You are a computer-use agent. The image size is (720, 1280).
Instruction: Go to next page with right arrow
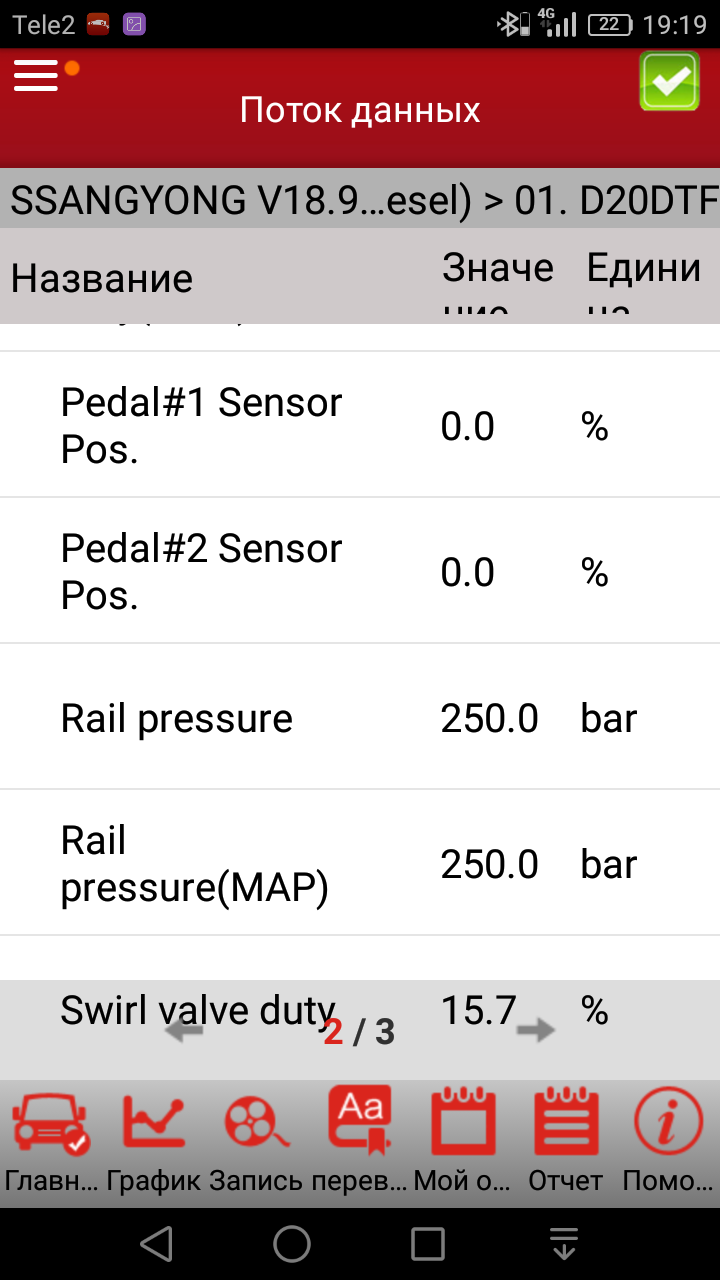tap(537, 1032)
